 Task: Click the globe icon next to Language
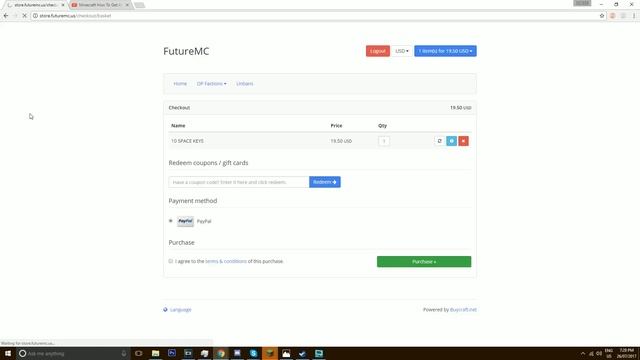coord(165,309)
